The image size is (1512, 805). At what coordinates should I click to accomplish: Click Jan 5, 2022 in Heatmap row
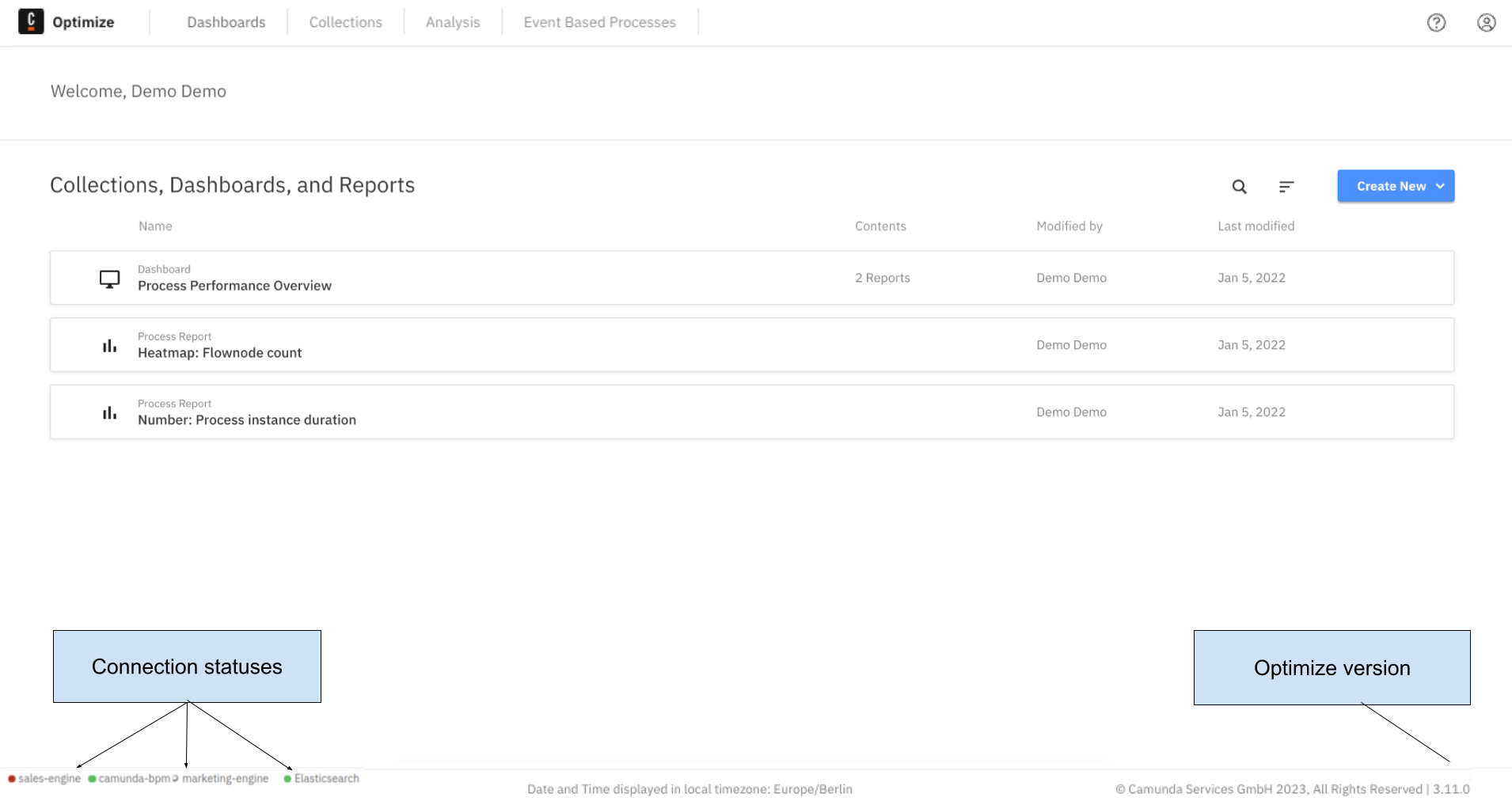1252,345
